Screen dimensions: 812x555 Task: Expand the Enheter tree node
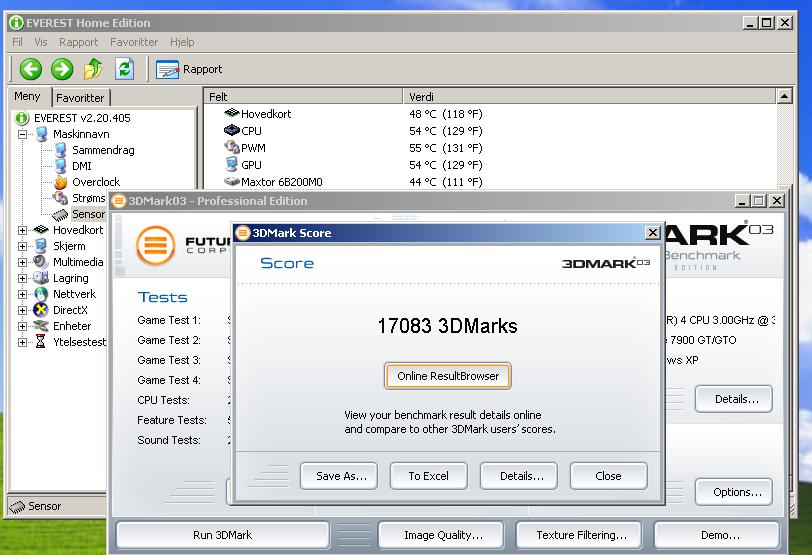[x=22, y=327]
